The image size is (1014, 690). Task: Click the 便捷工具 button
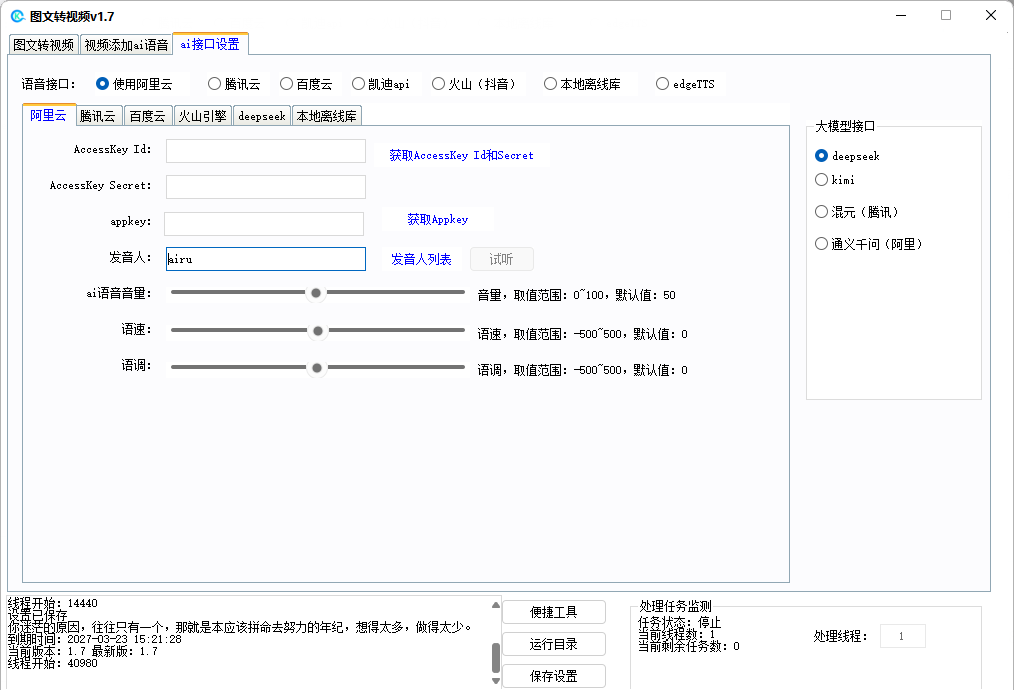[x=554, y=612]
